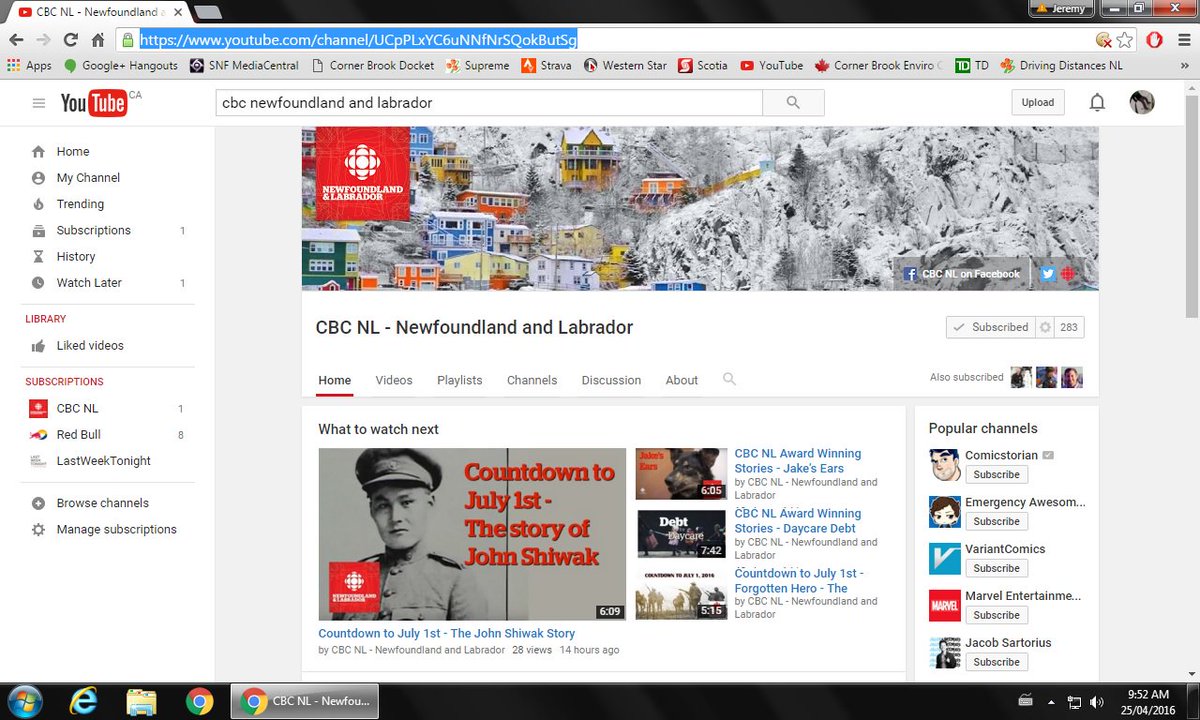The height and width of the screenshot is (720, 1200).
Task: Open the Twitter banner icon
Action: tap(1048, 274)
